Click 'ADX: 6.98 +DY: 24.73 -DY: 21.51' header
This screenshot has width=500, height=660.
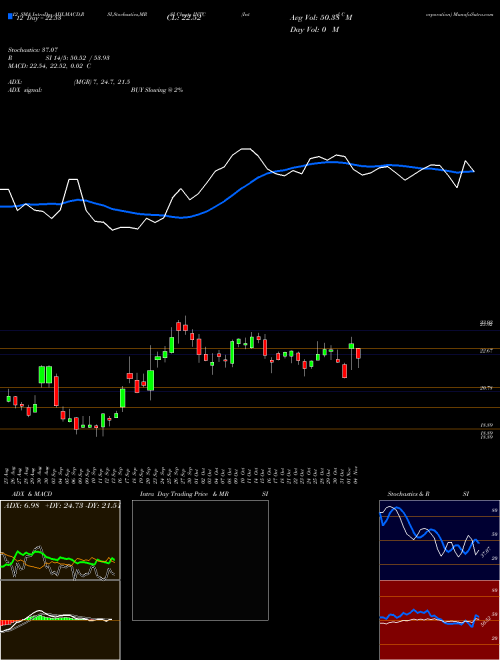(62, 505)
